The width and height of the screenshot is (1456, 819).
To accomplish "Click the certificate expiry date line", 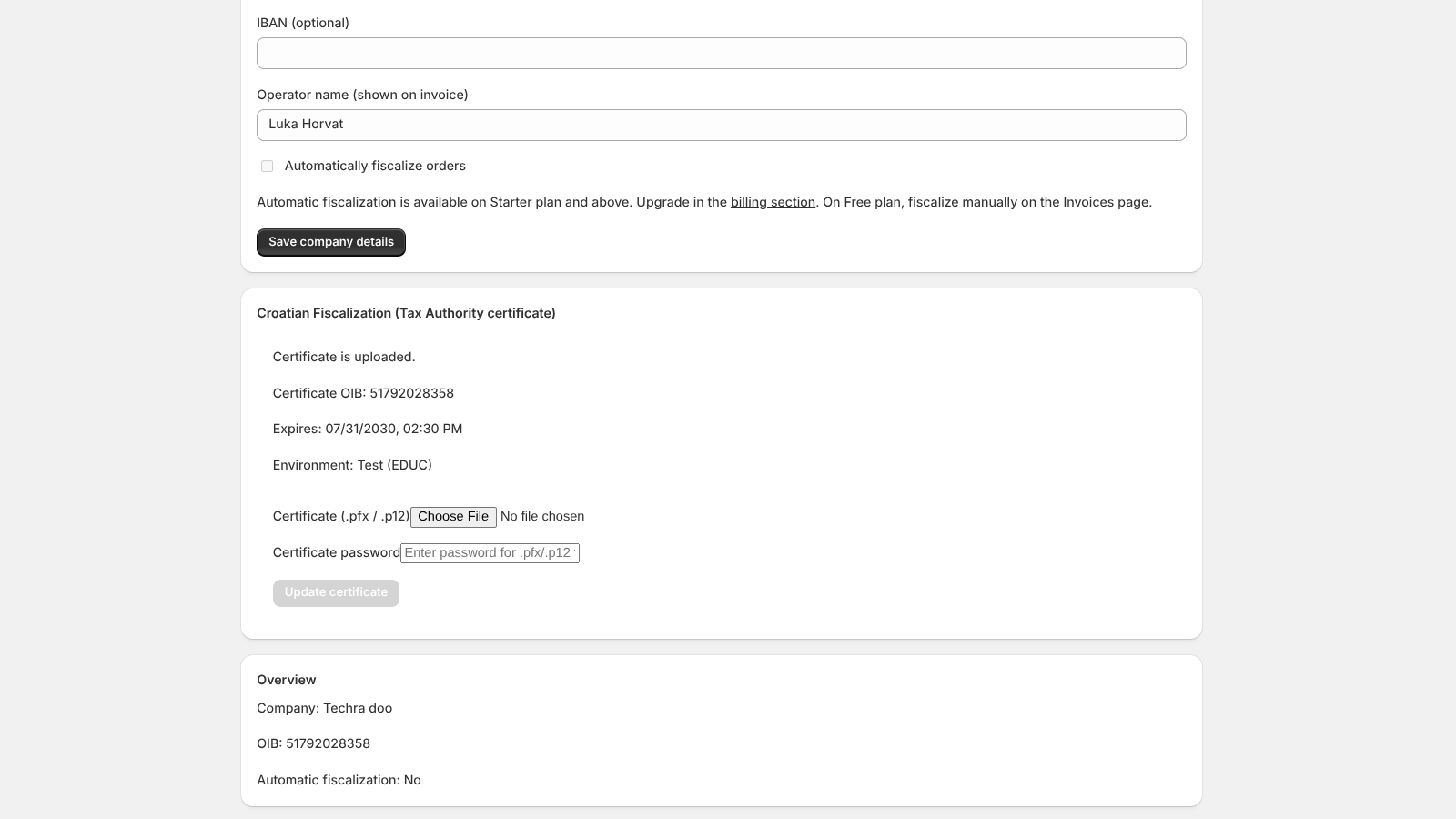I will 368,429.
